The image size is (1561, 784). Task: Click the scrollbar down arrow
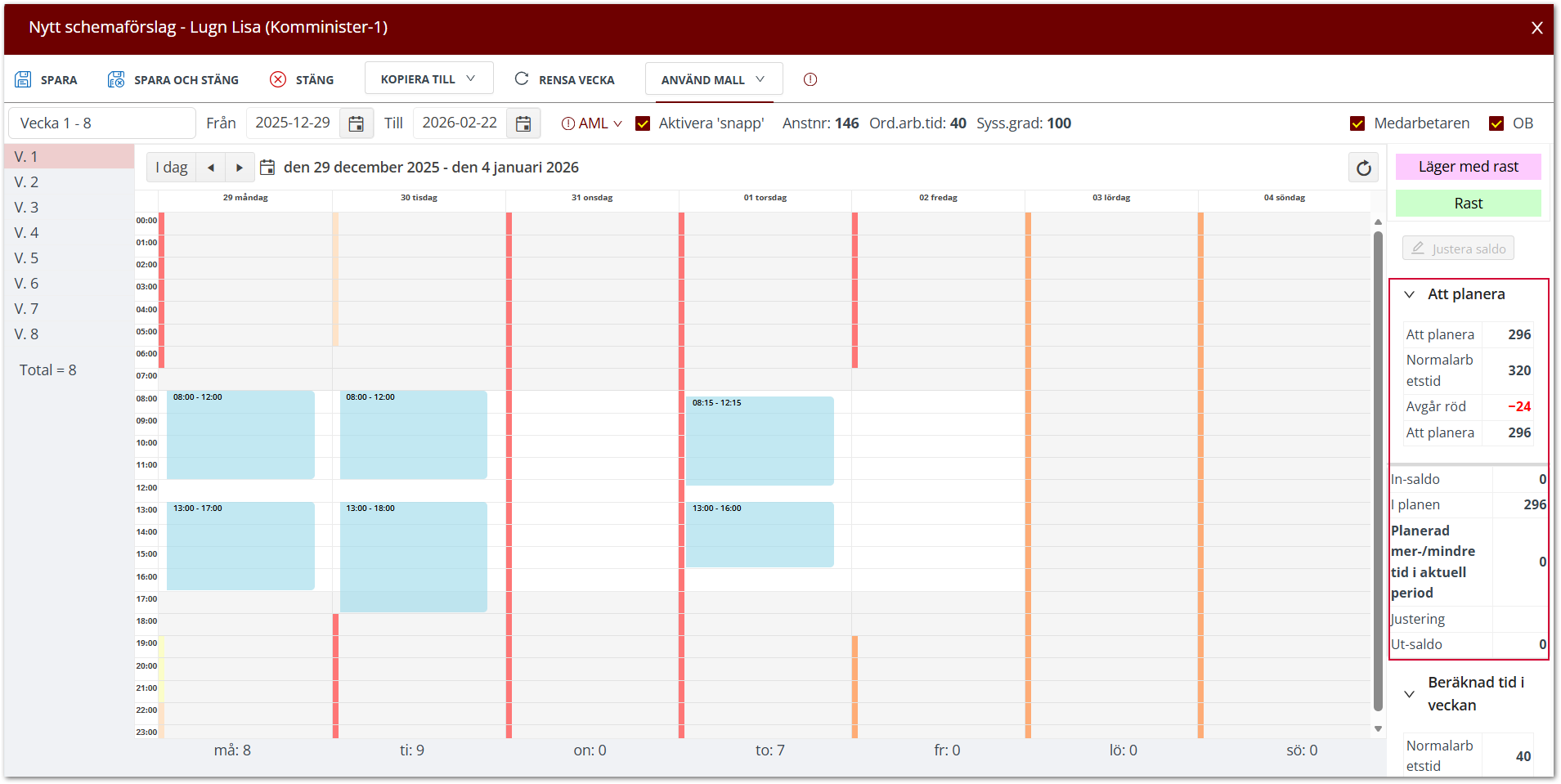tap(1378, 728)
